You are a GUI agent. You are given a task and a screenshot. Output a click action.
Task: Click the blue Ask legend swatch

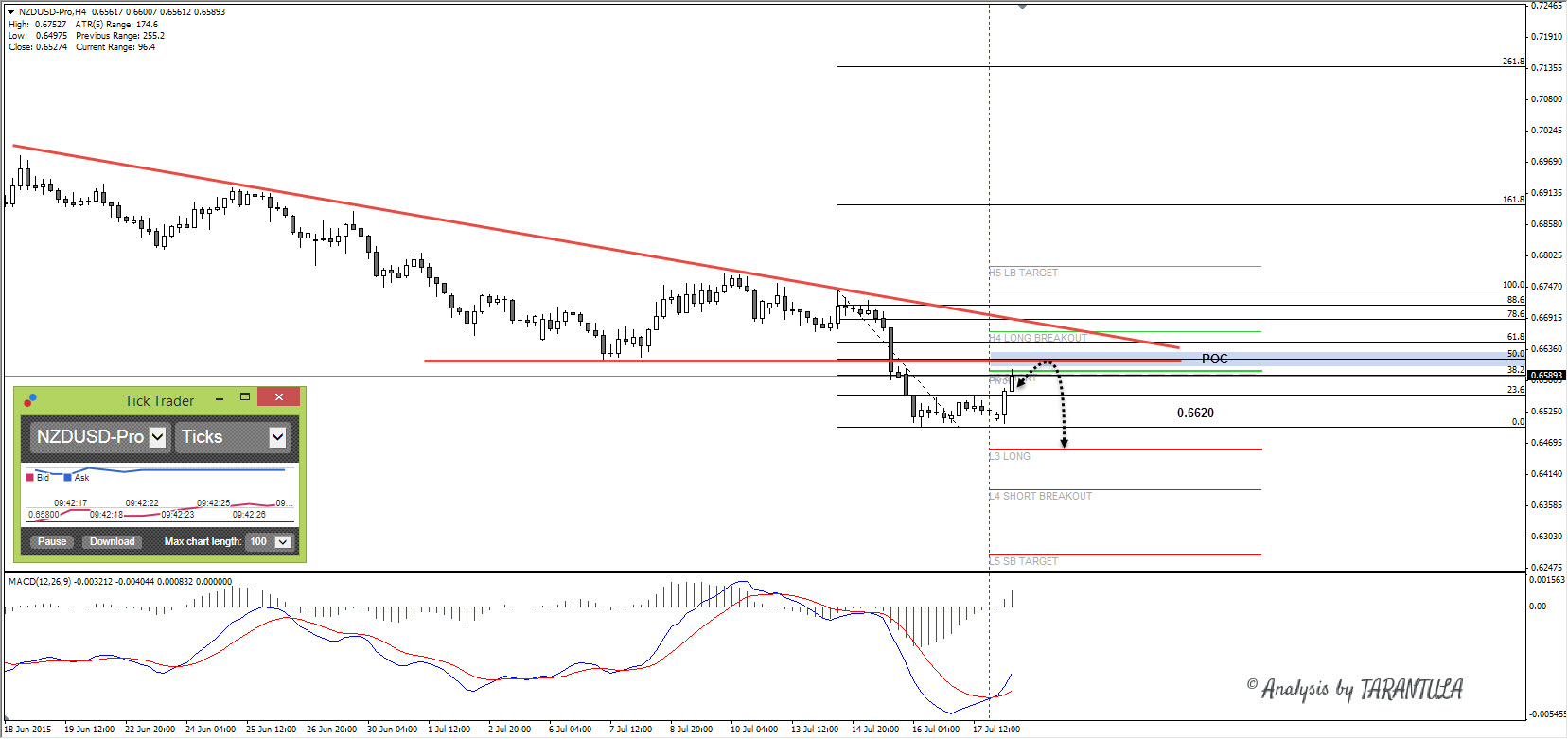68,478
